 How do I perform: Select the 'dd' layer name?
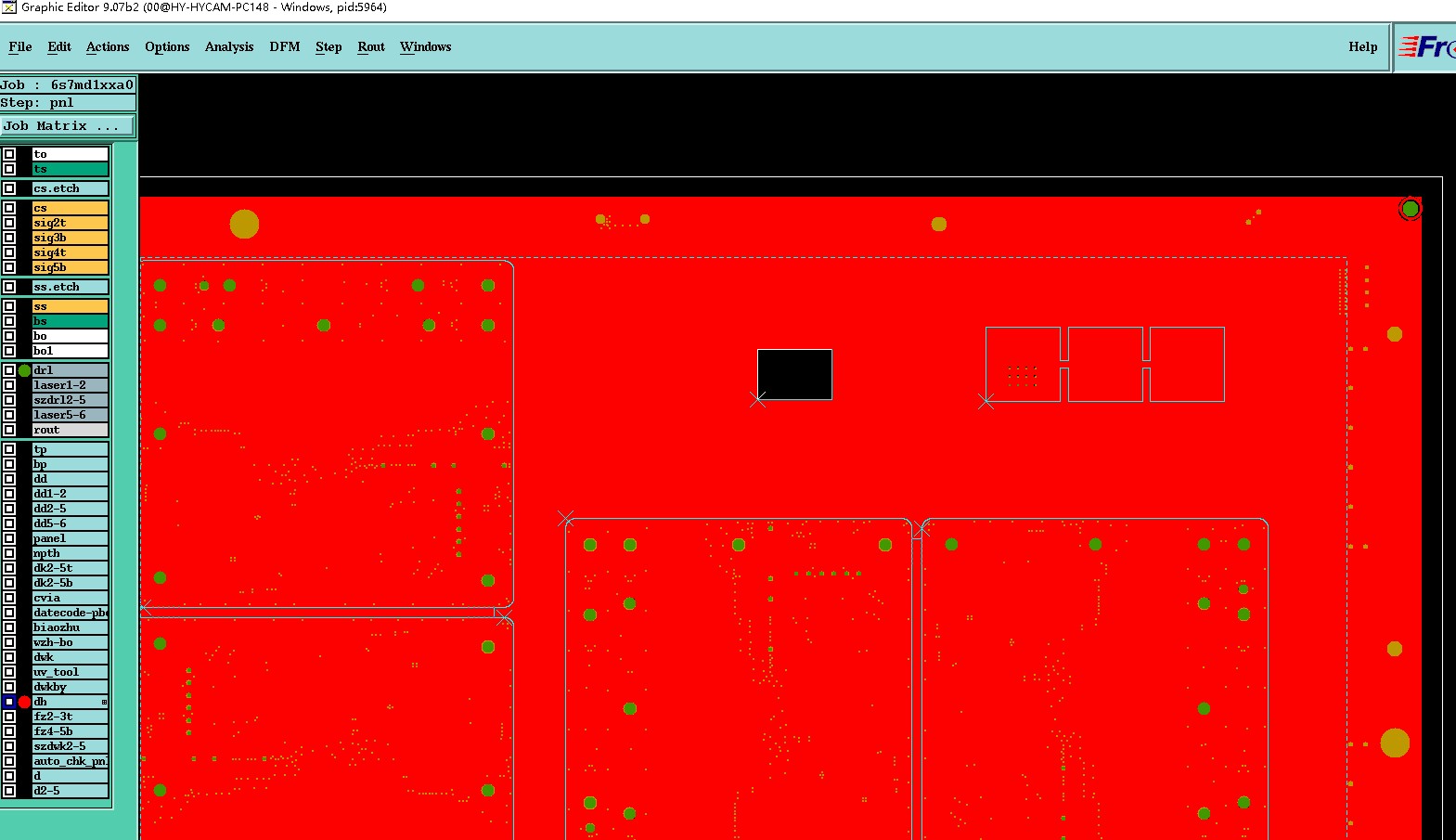click(x=71, y=479)
